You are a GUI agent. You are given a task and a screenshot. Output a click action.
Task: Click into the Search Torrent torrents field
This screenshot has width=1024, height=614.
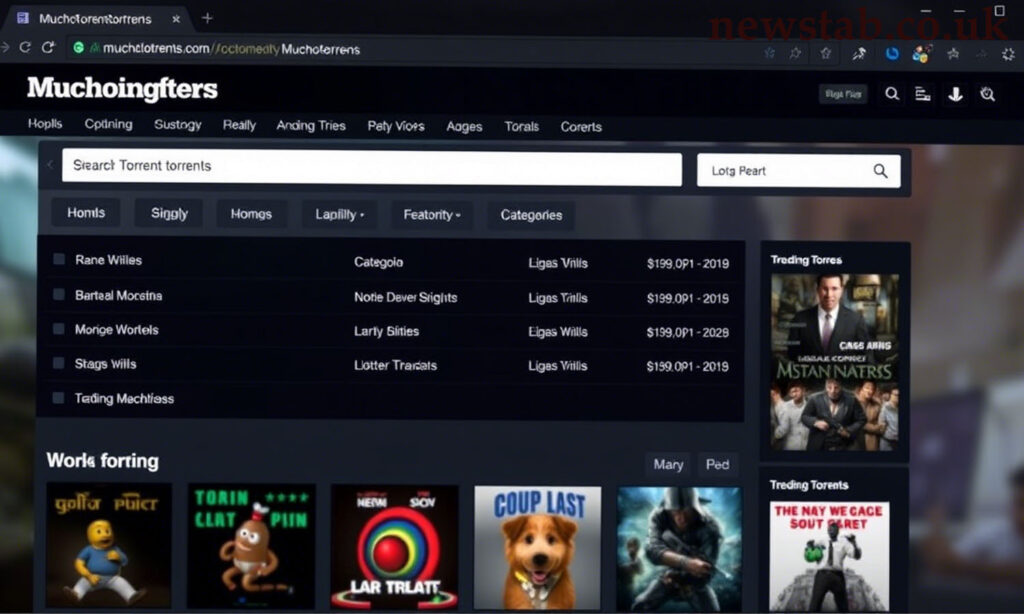[371, 166]
